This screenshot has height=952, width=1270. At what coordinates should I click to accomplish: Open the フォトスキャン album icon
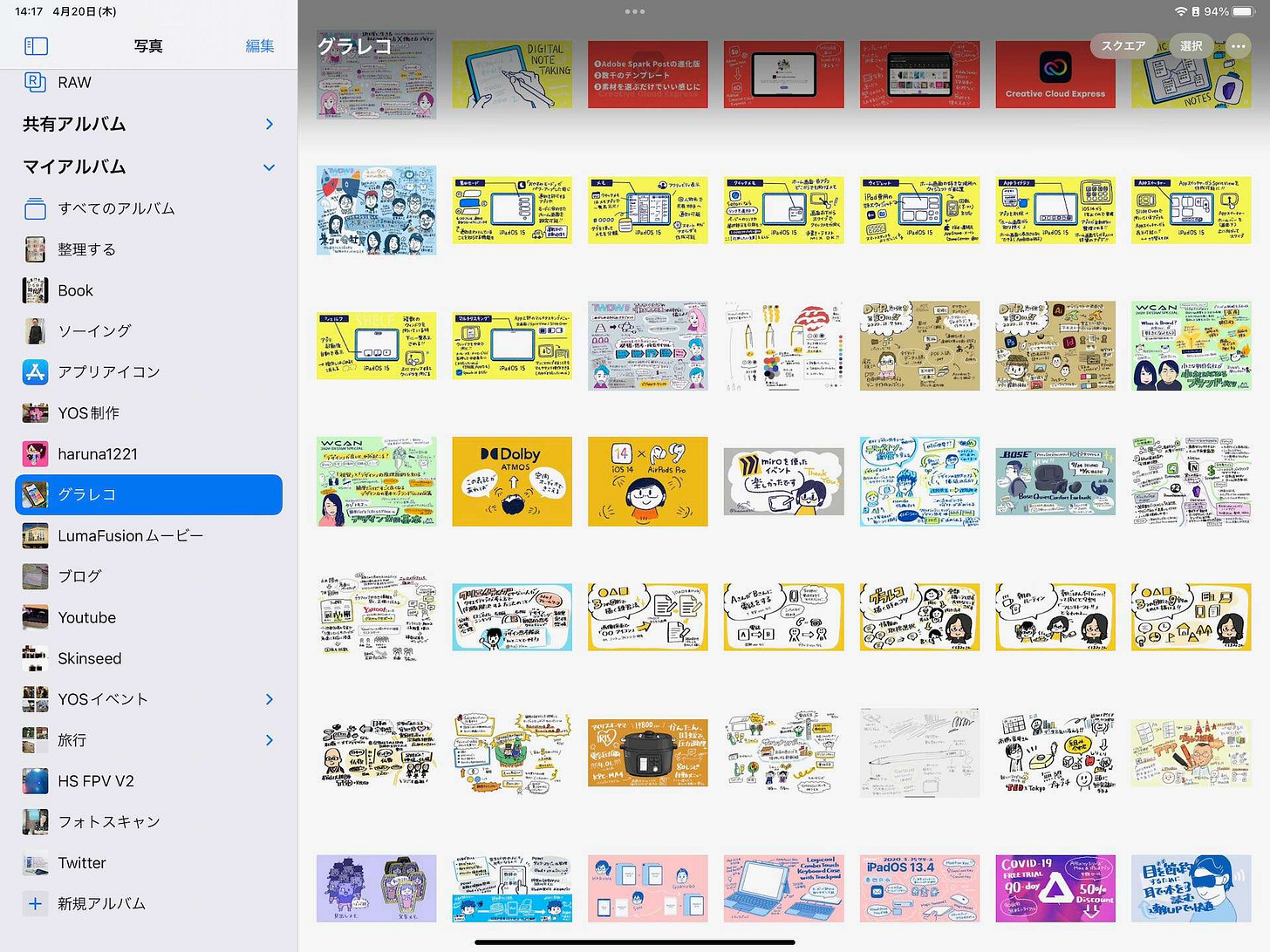click(35, 822)
